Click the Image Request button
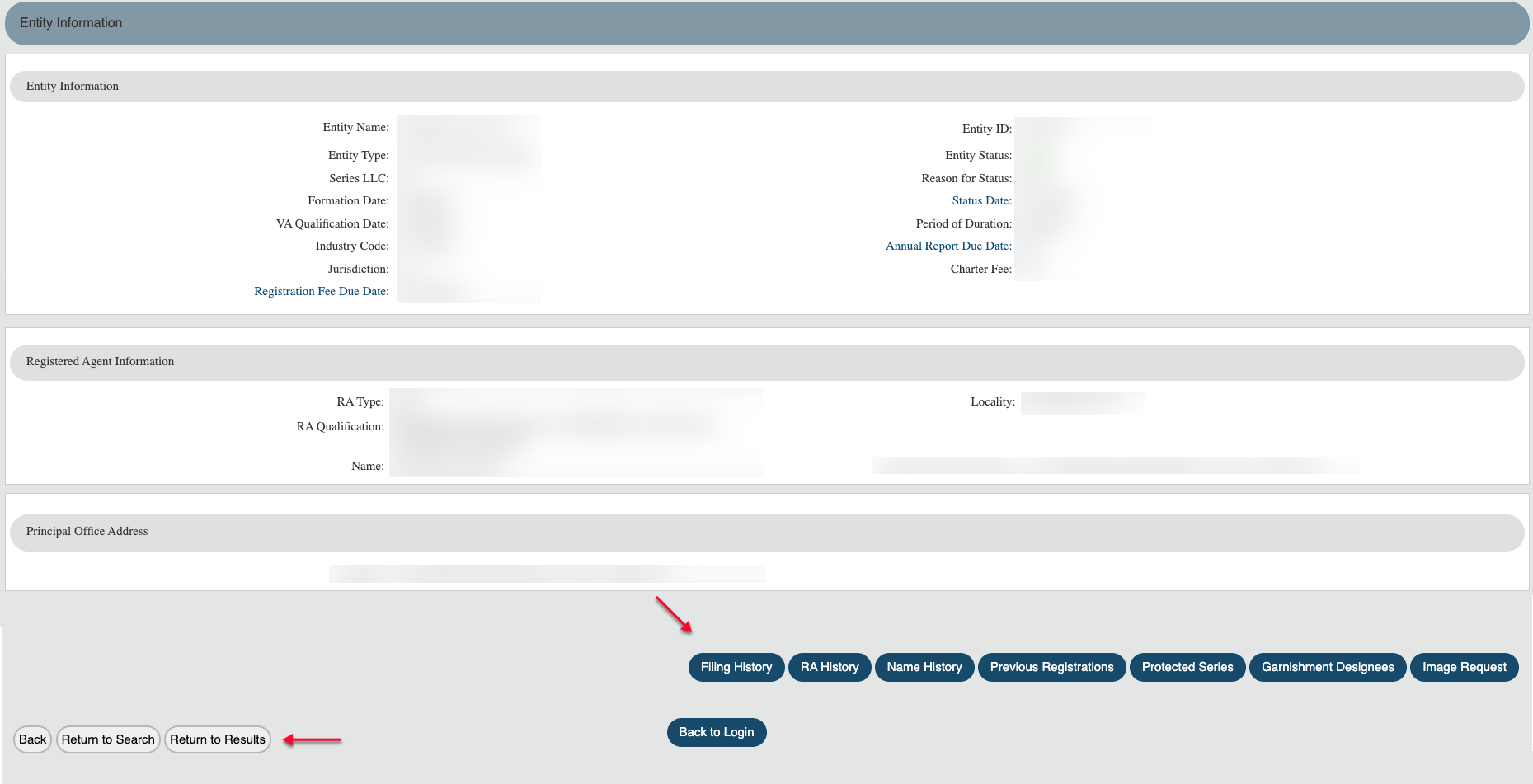Image resolution: width=1533 pixels, height=784 pixels. (1464, 667)
